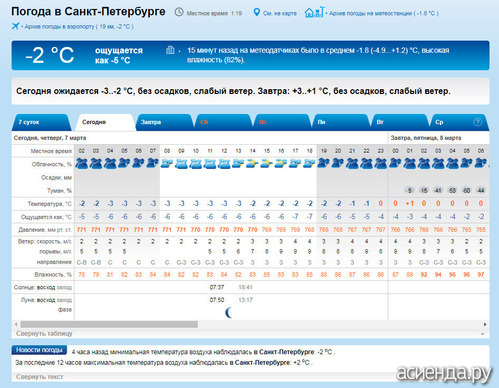Click the clock icon beside local time
This screenshot has height=388, width=499.
pyautogui.click(x=179, y=12)
